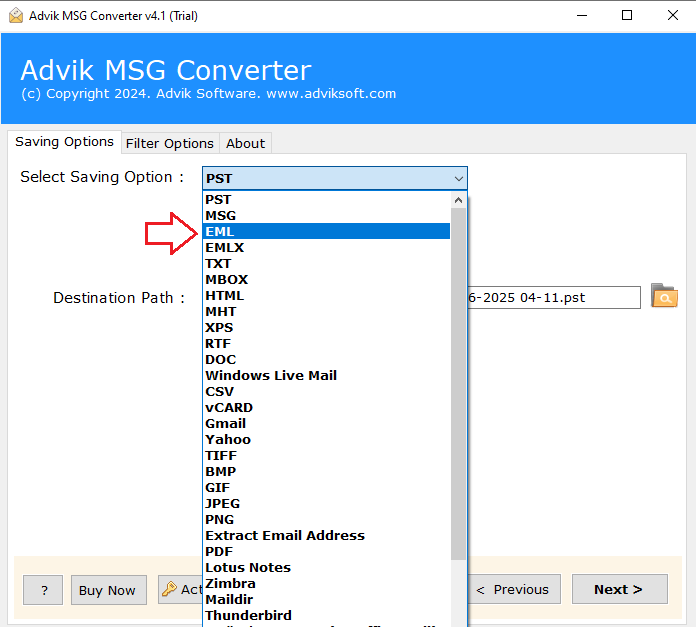The image size is (696, 627).
Task: Click the browse folder icon for destination
Action: pyautogui.click(x=664, y=296)
